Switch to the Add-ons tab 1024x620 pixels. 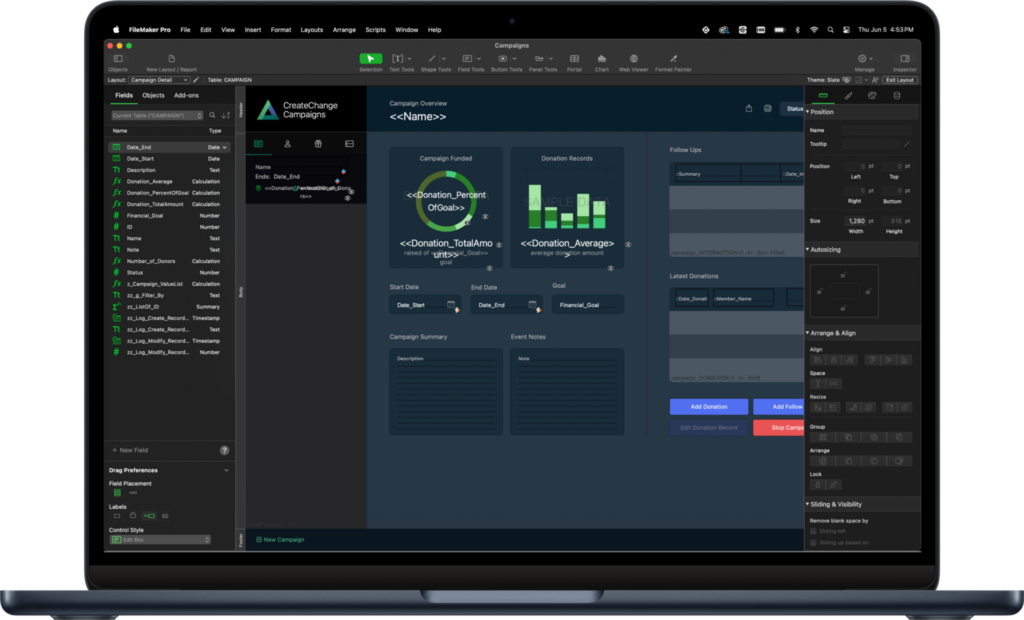[x=186, y=95]
